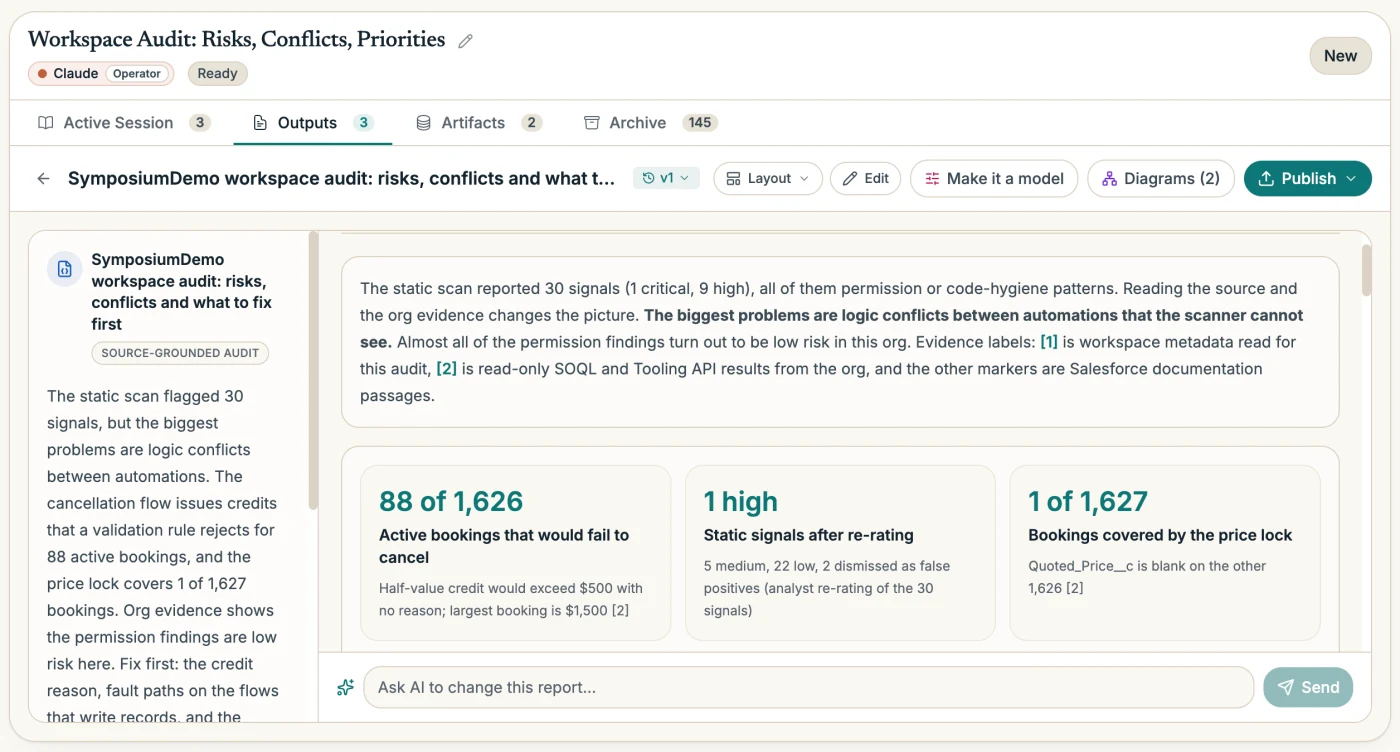
Task: Click the workspace title 'Workspace Audit: Risks, Conflicts, Priorities'
Action: pyautogui.click(x=237, y=40)
